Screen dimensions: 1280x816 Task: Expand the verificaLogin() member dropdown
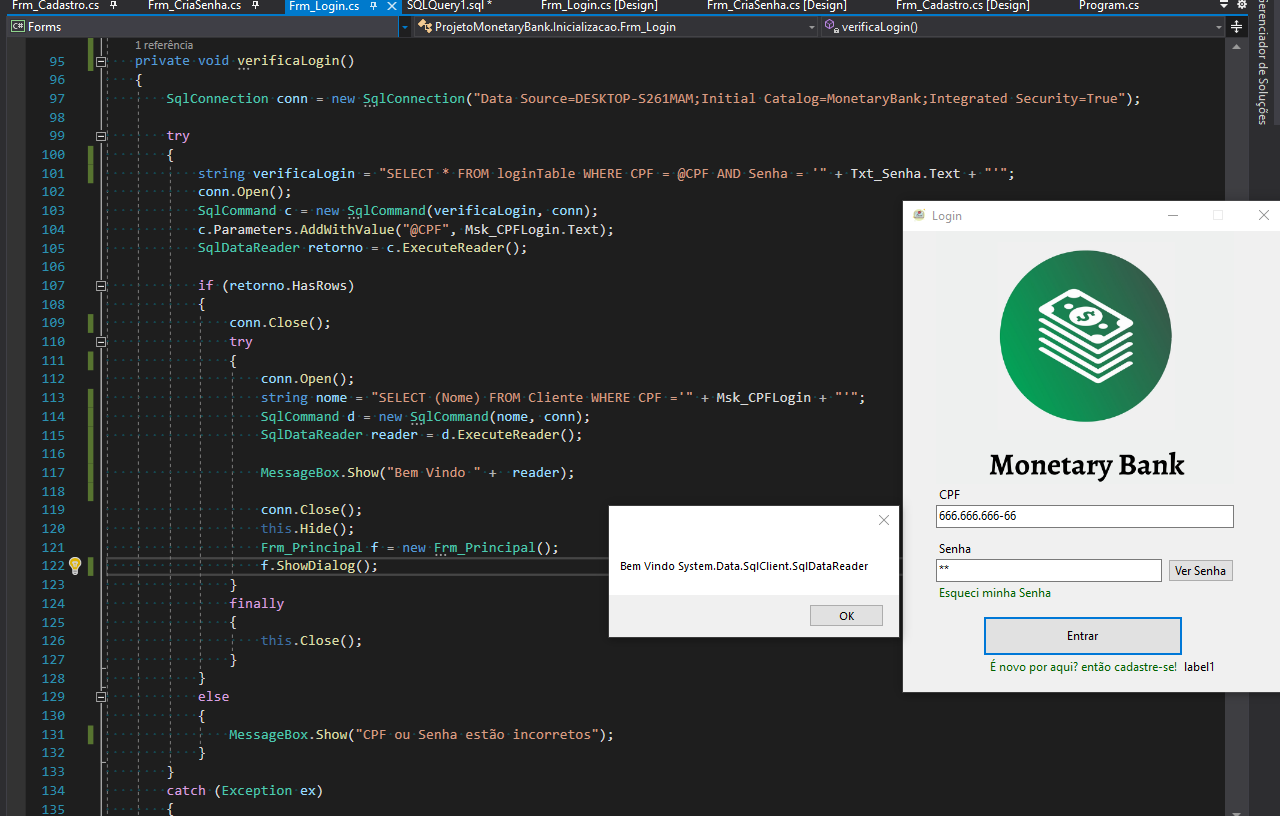1218,27
